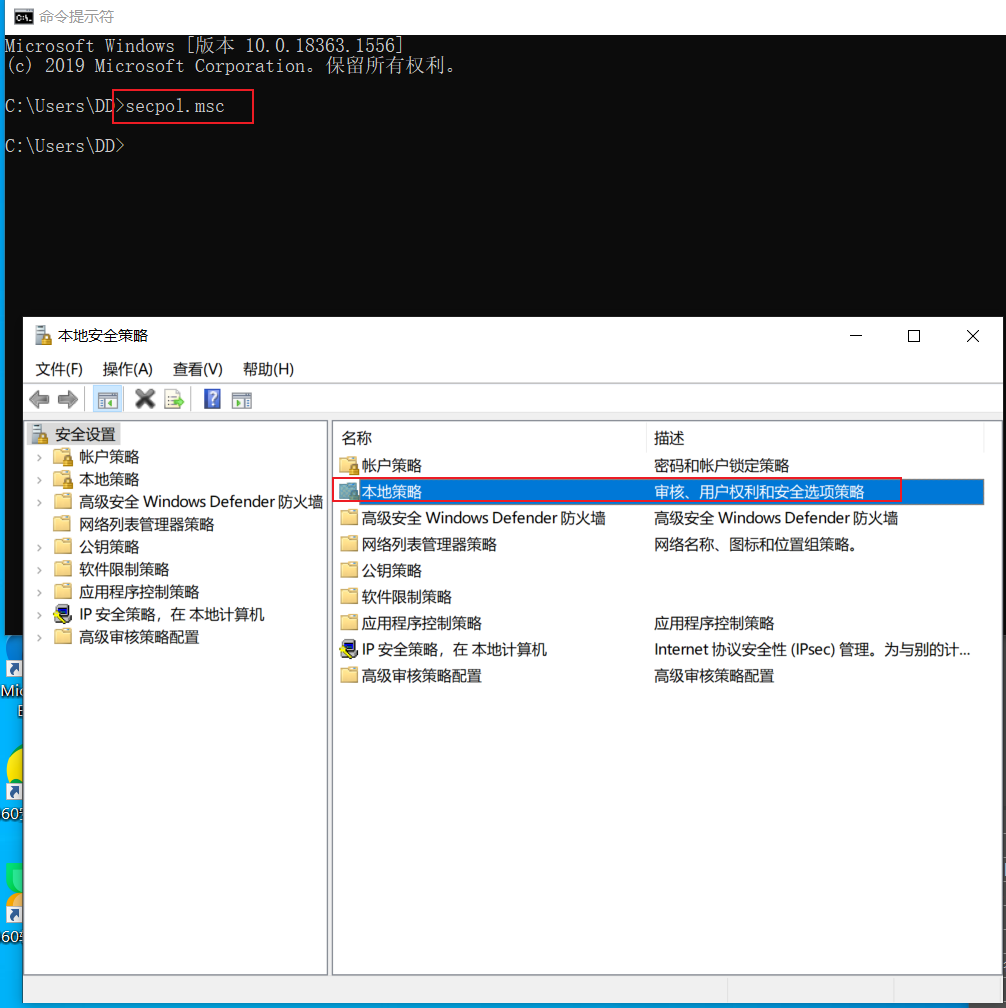Select 网络列表管理器策略 in the tree
This screenshot has height=1008, width=1006.
pyautogui.click(x=147, y=525)
